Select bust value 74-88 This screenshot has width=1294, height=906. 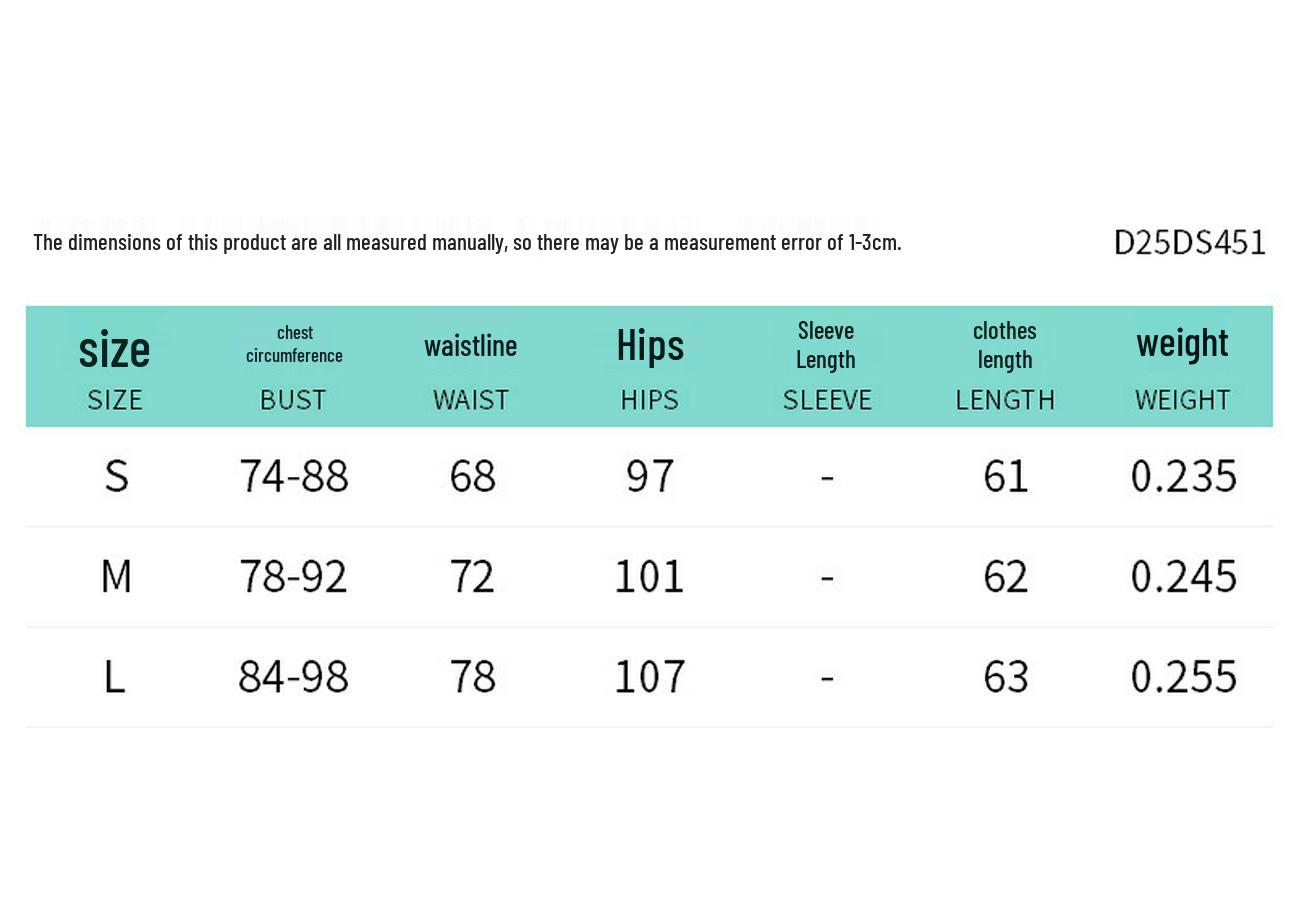pos(294,476)
